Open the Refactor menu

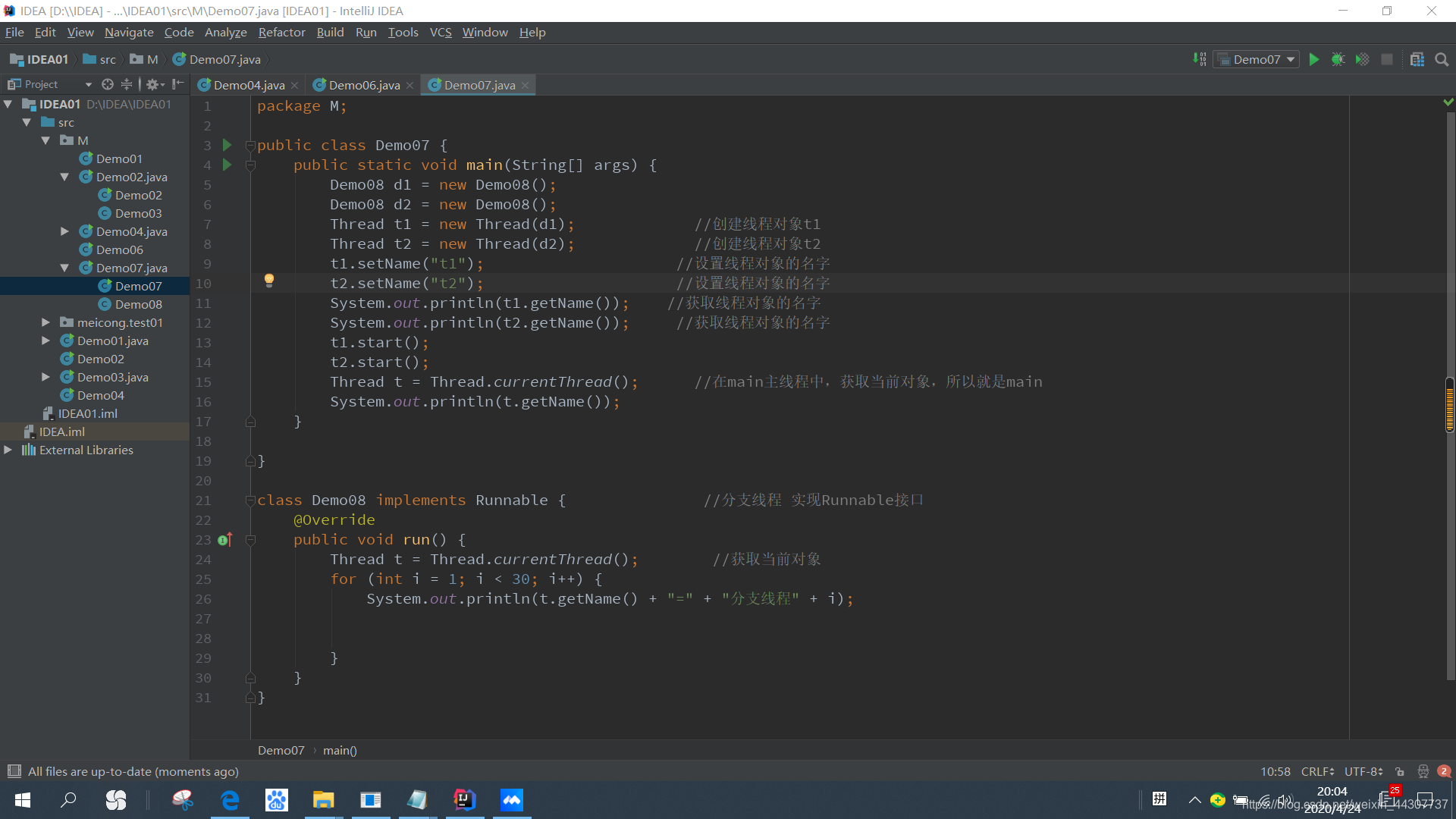[x=281, y=32]
